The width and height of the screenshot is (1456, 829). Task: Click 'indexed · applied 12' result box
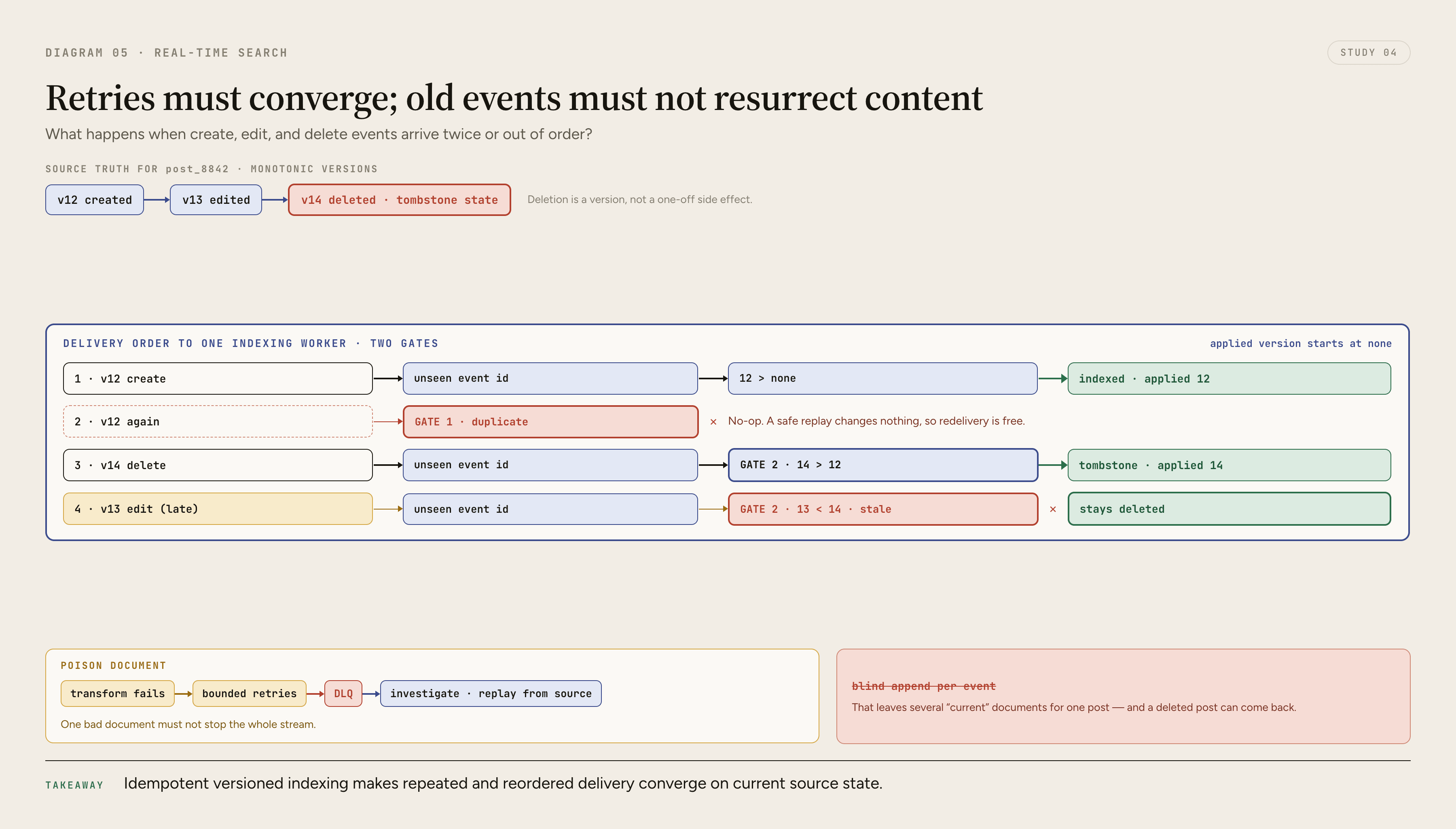tap(1230, 379)
